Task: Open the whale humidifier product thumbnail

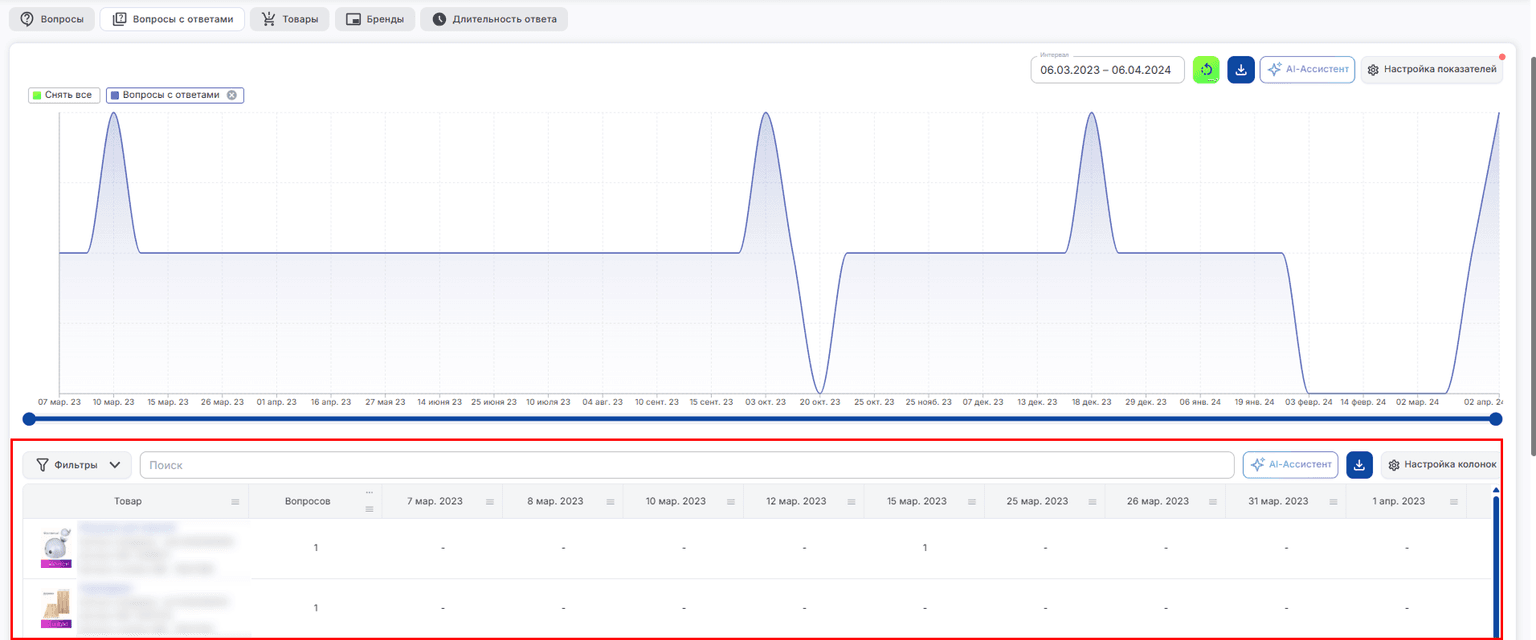Action: pos(56,548)
